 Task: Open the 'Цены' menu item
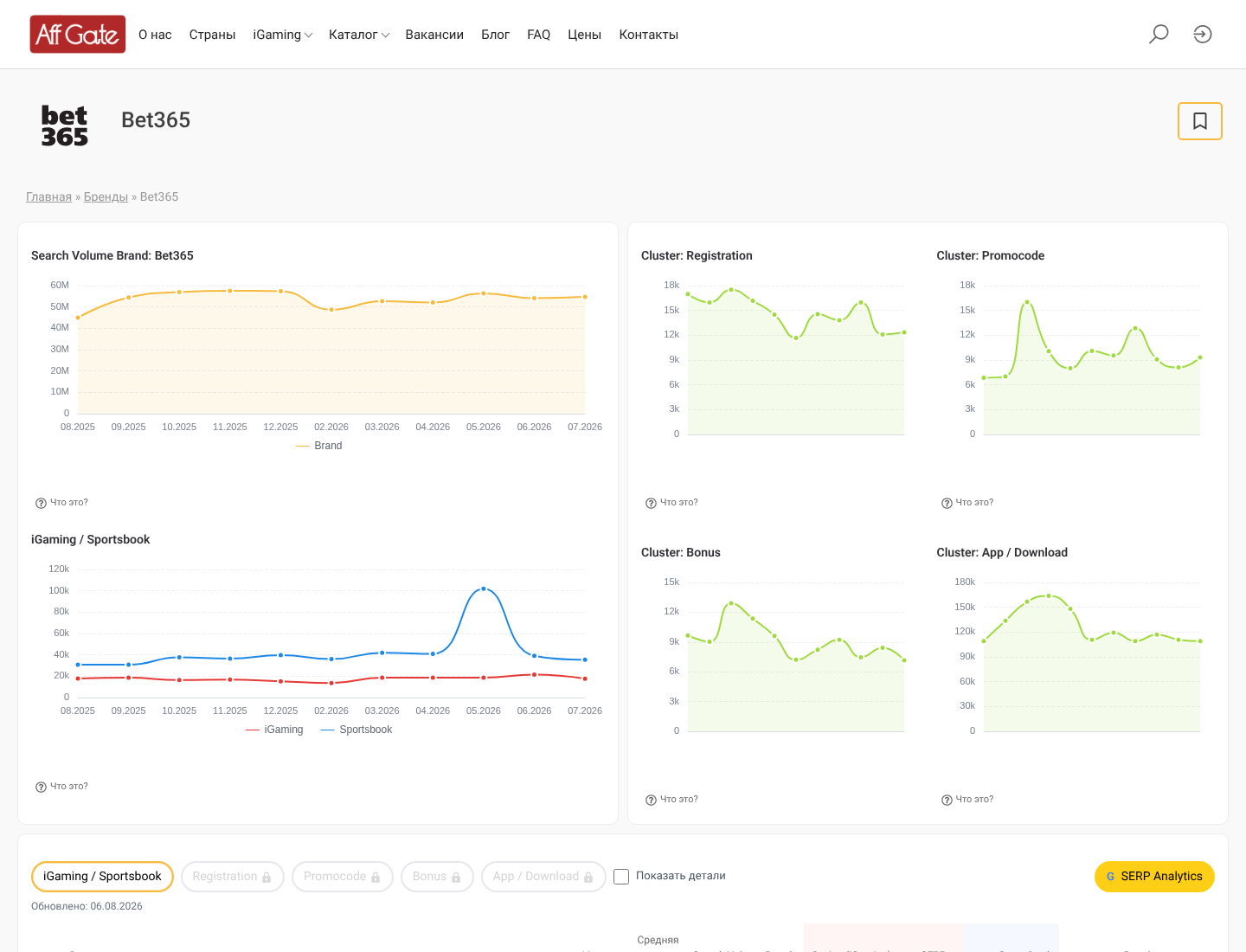click(x=585, y=35)
